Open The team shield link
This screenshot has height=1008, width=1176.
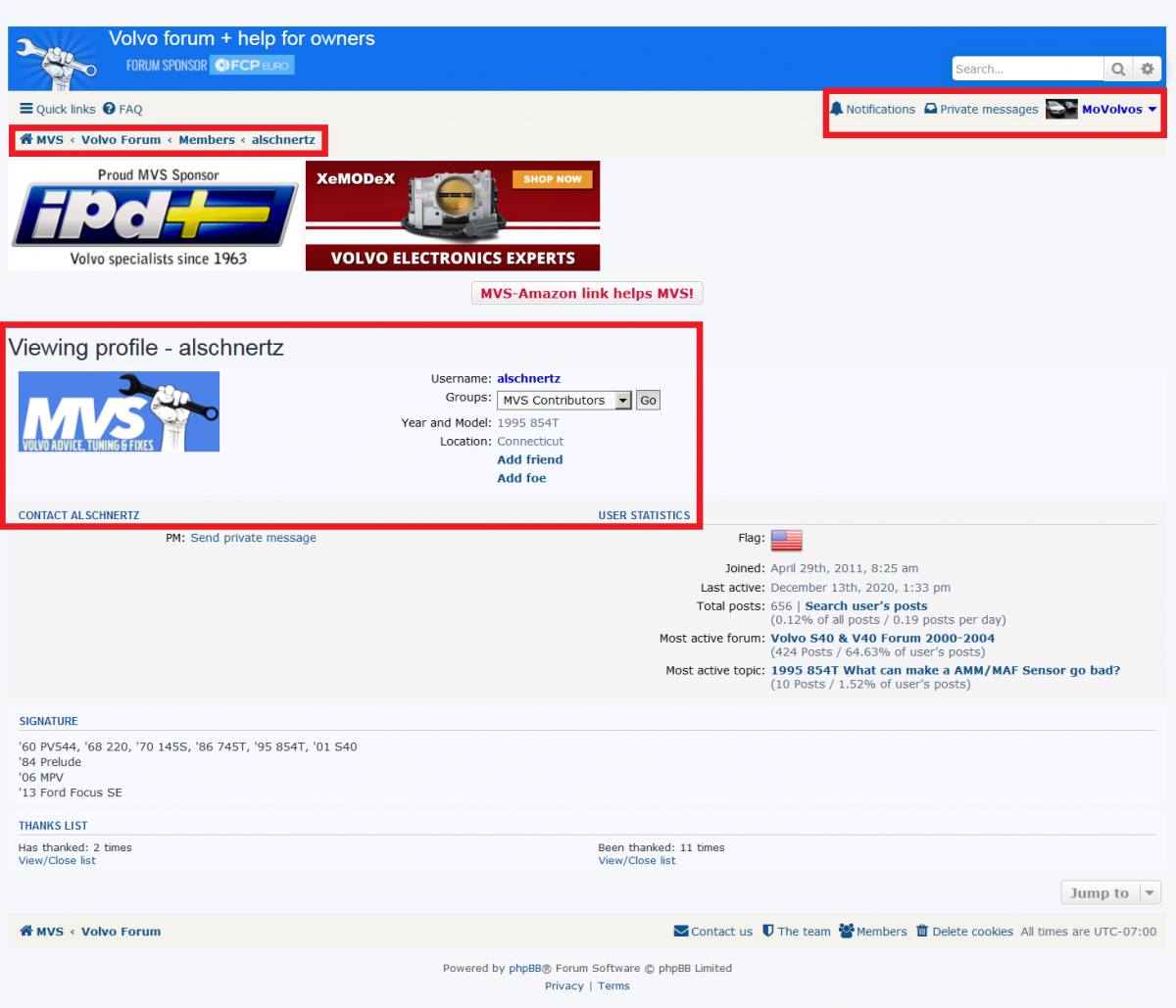[796, 932]
